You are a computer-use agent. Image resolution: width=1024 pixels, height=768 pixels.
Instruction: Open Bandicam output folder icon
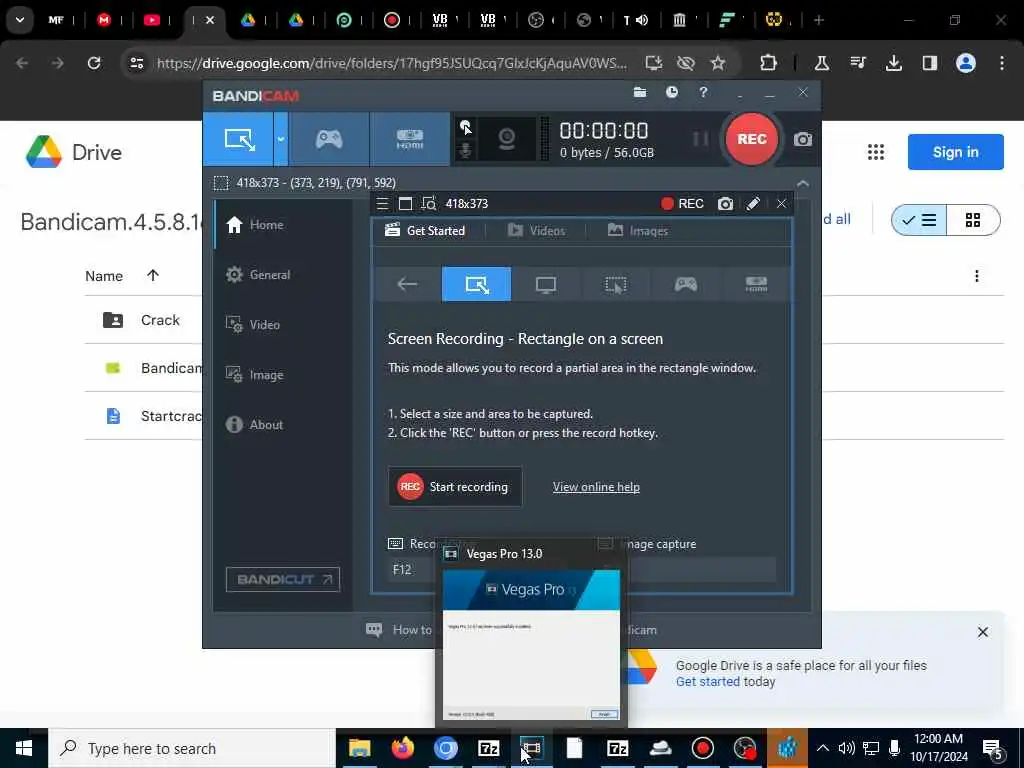tap(640, 92)
